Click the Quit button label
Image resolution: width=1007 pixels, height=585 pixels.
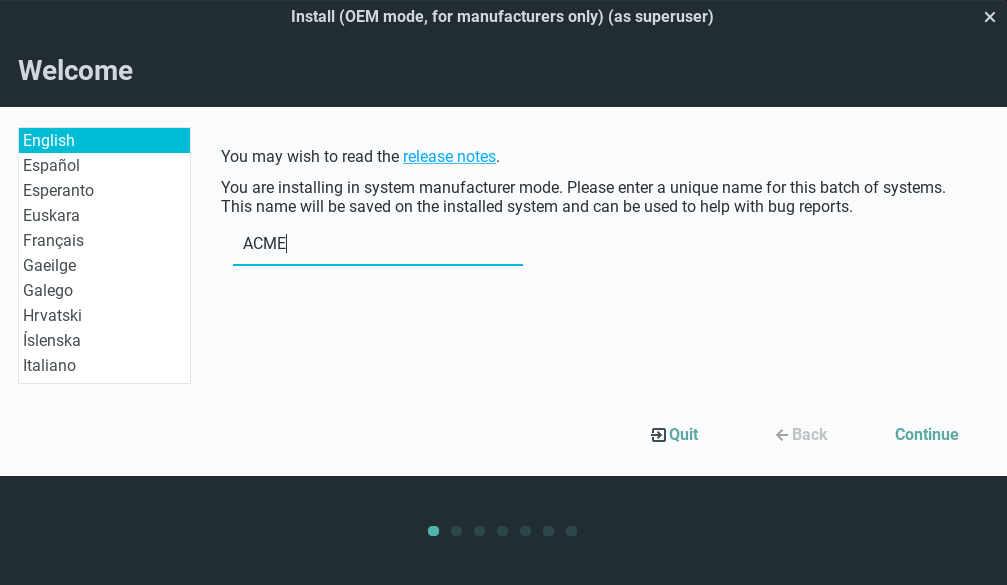pos(684,434)
